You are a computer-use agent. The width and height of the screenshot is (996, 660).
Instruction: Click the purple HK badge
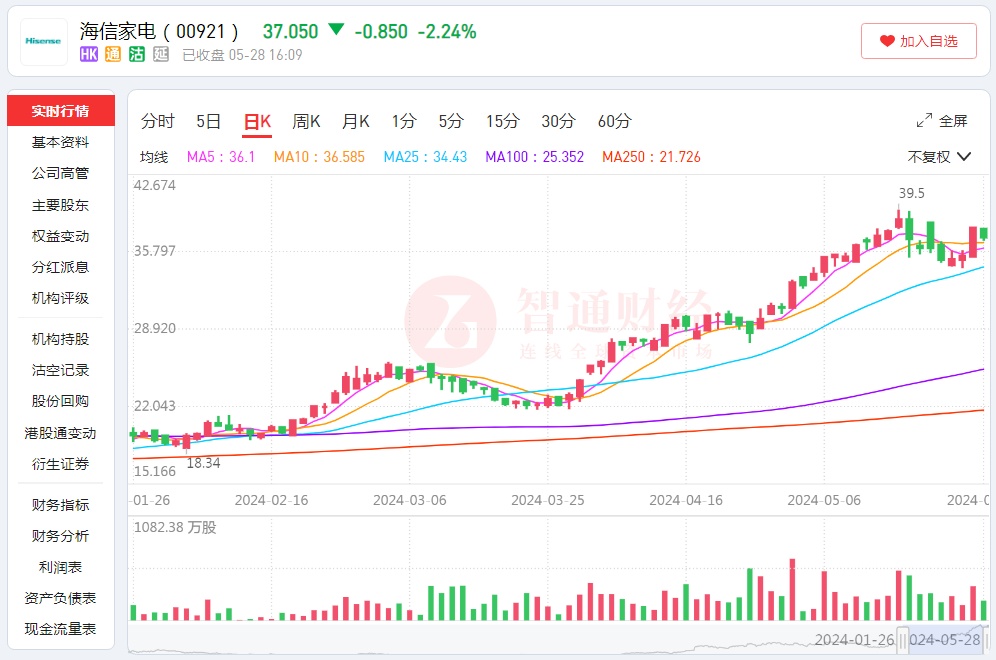(89, 55)
